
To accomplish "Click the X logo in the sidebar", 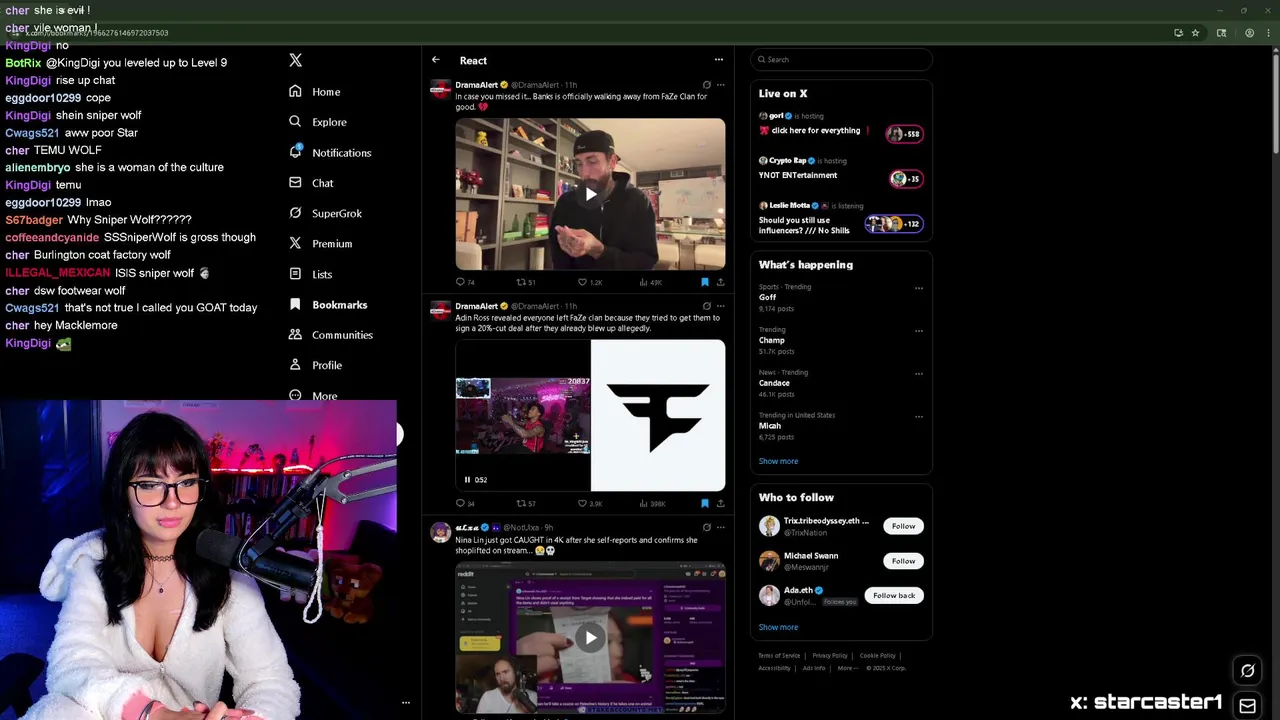I will coord(295,60).
